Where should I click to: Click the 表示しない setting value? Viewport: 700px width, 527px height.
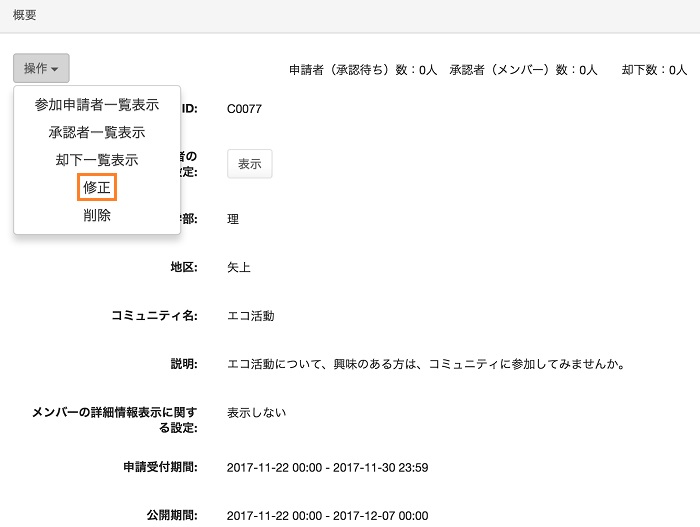(256, 412)
